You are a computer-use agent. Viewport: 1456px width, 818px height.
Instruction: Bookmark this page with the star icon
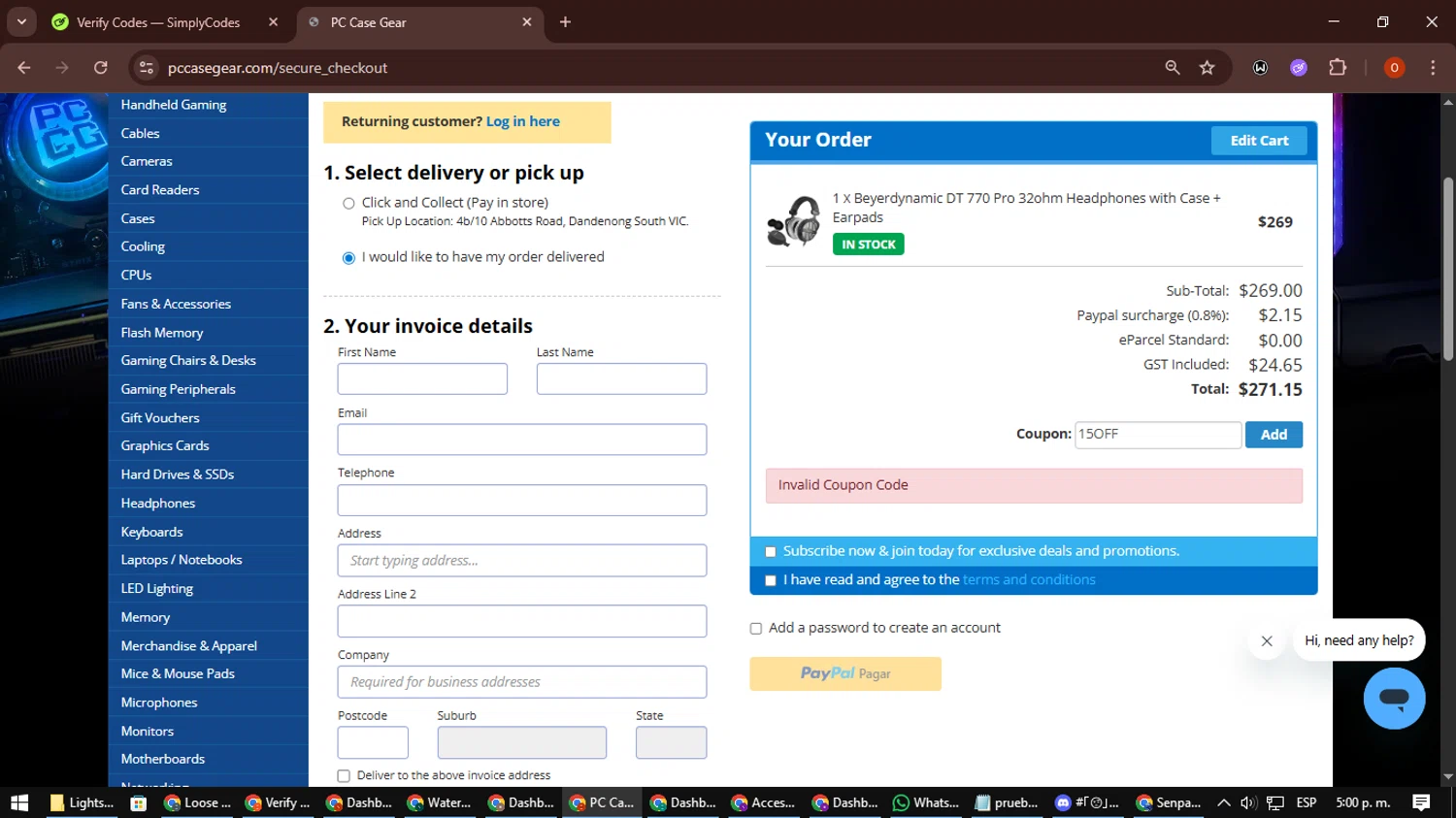(1207, 68)
